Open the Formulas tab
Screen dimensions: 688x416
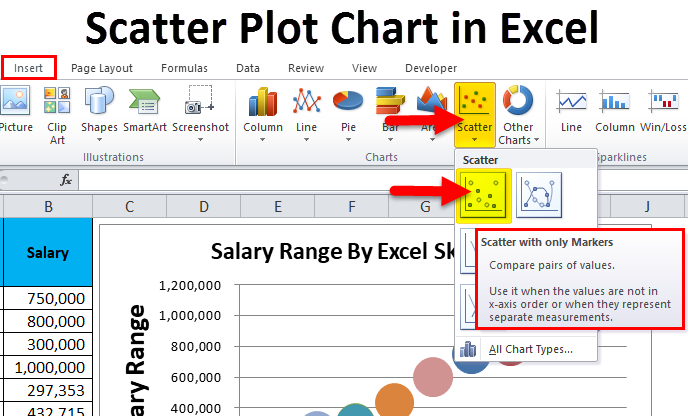tap(184, 68)
